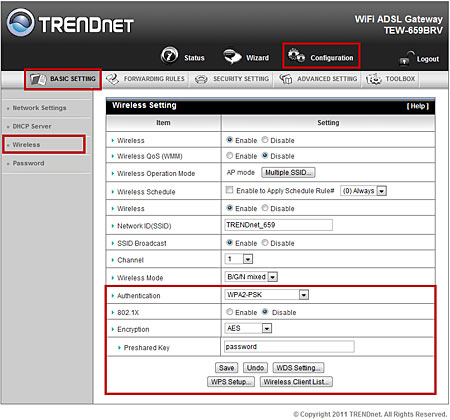Open the Wizard speech bubble icon

[x=232, y=56]
